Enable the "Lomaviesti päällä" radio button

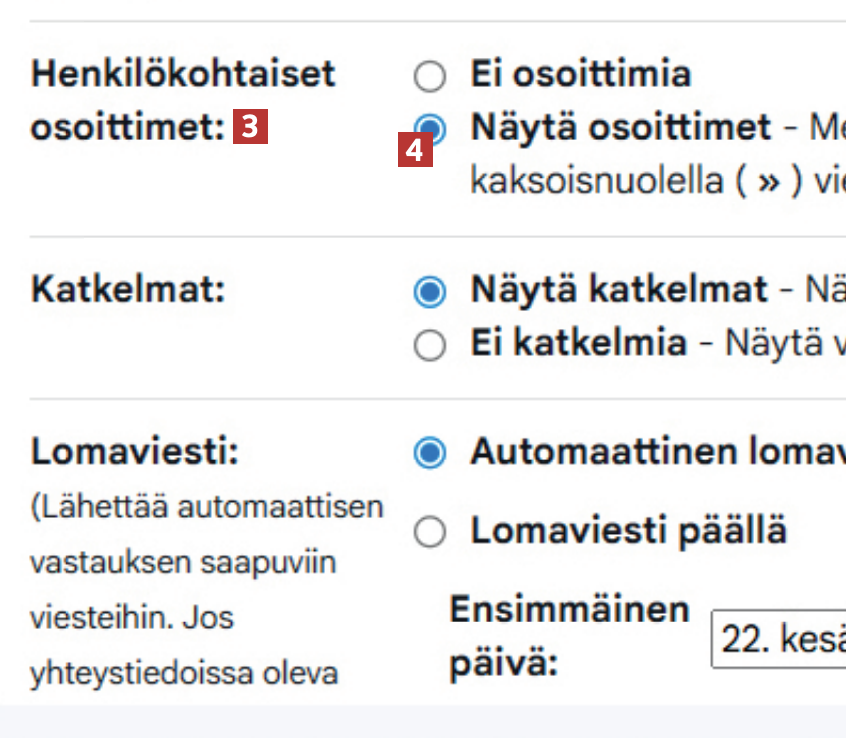[x=430, y=533]
